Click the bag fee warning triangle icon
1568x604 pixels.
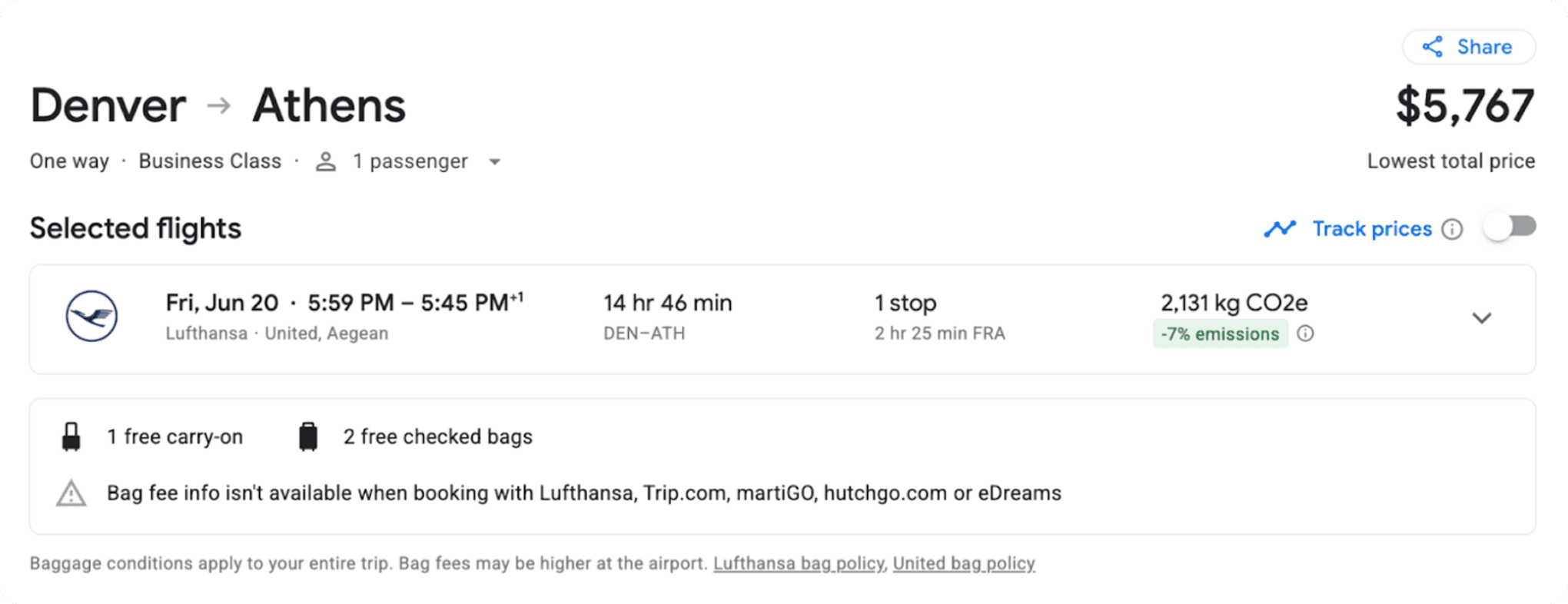point(70,493)
